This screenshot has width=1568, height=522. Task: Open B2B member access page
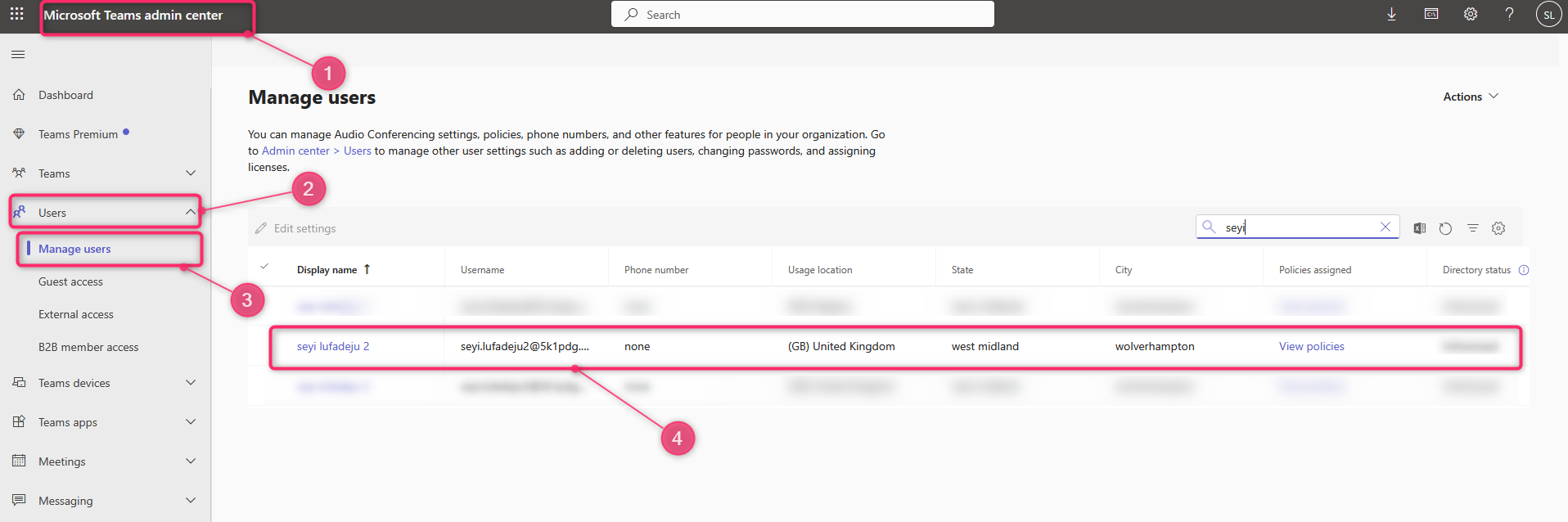tap(88, 347)
